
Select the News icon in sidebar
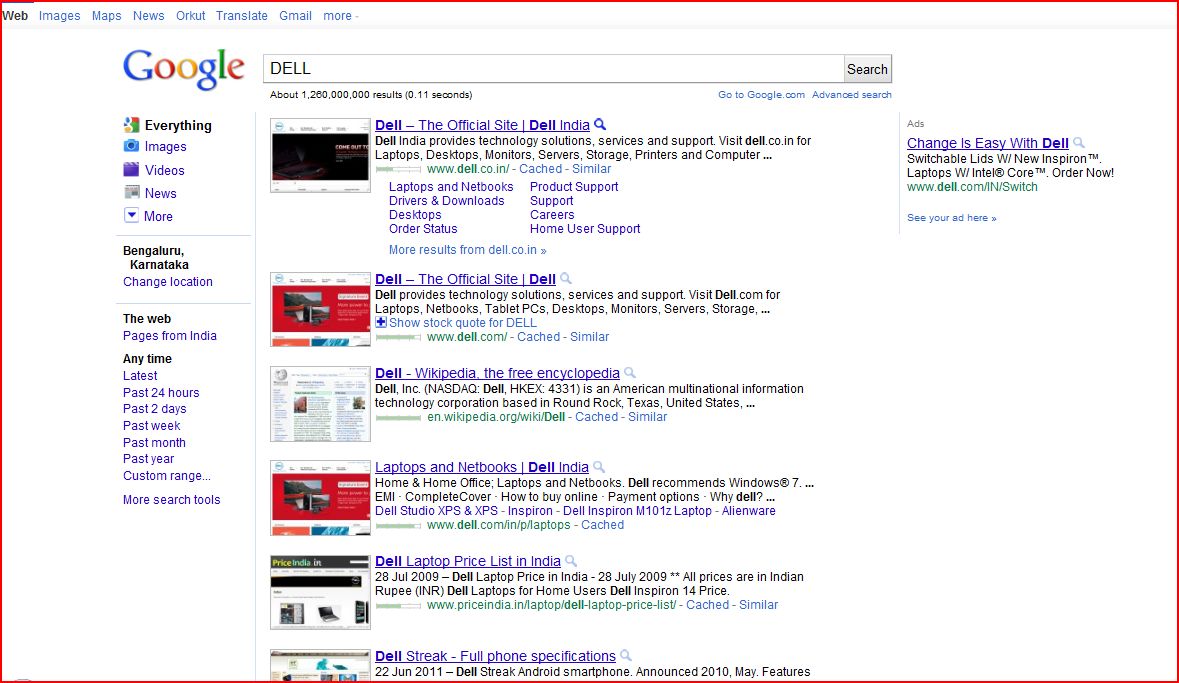click(x=132, y=193)
